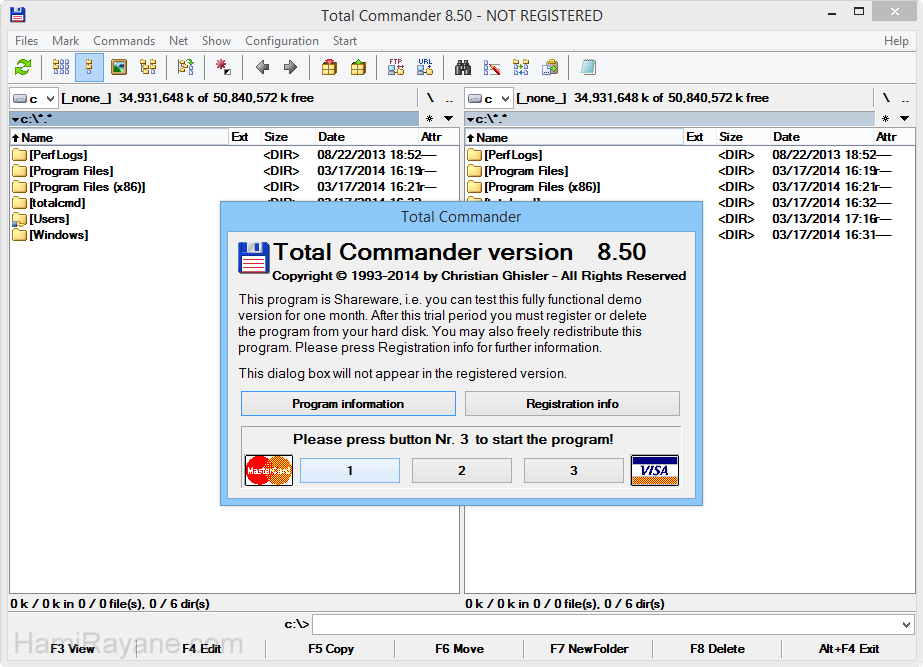The height and width of the screenshot is (667, 923).
Task: Sort left panel by Name column header
Action: (x=119, y=137)
